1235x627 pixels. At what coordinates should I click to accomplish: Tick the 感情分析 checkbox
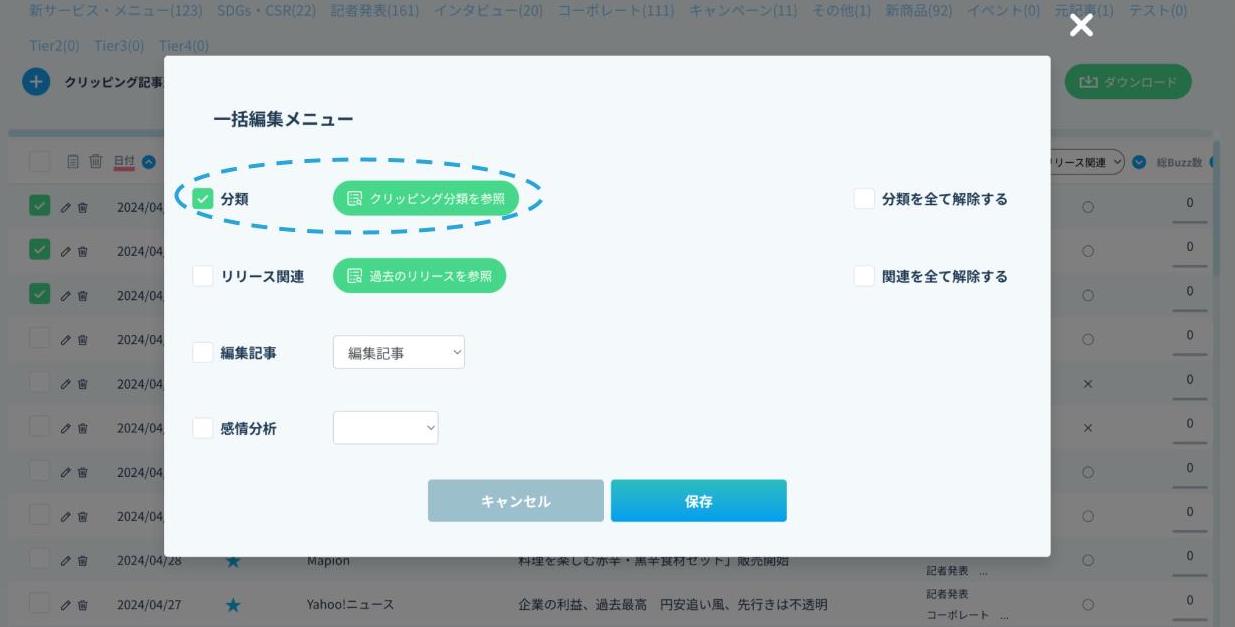[203, 428]
